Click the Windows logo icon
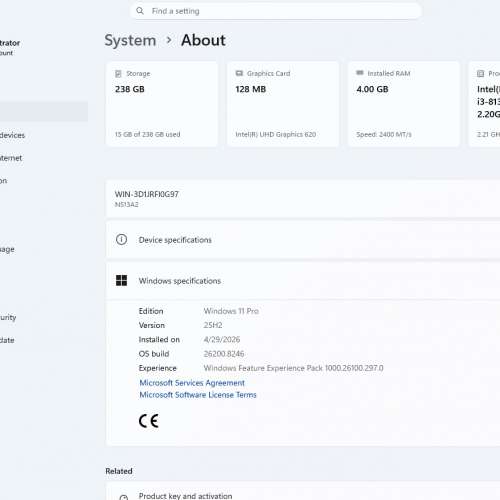The image size is (500, 500). [x=121, y=280]
